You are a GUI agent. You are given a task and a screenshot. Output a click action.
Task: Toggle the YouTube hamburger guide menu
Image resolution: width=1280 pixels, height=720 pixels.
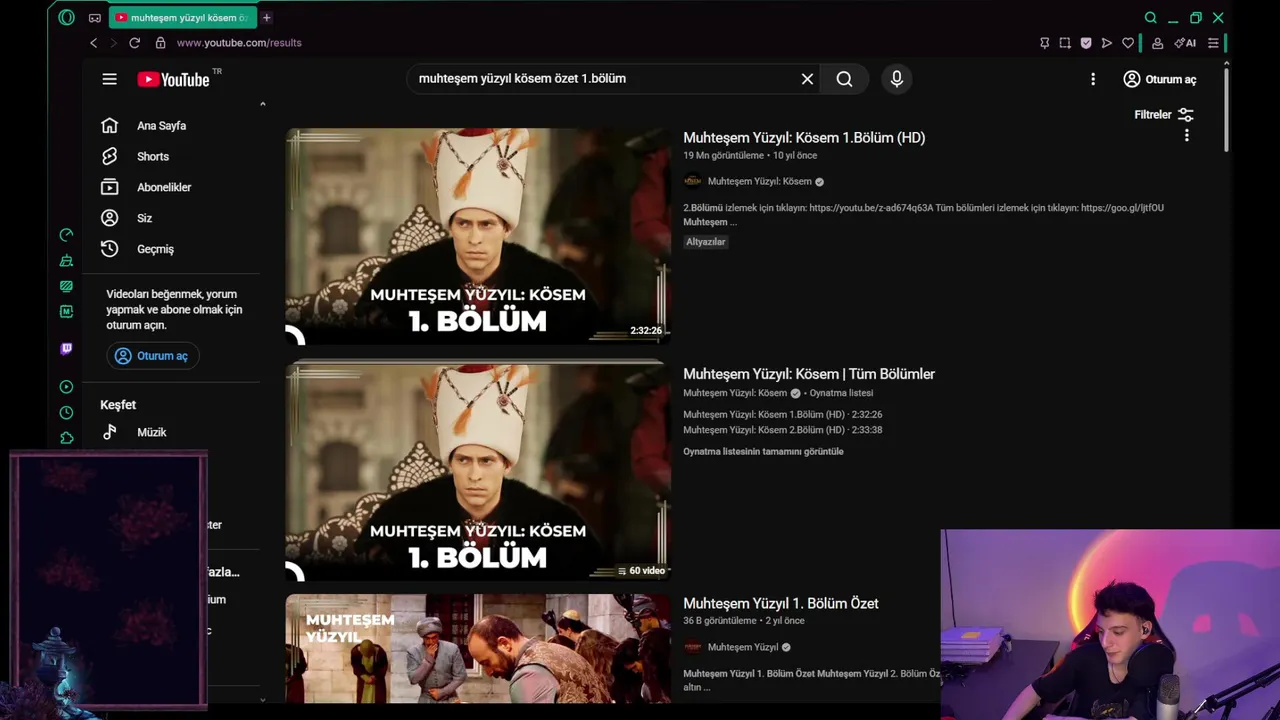coord(109,79)
